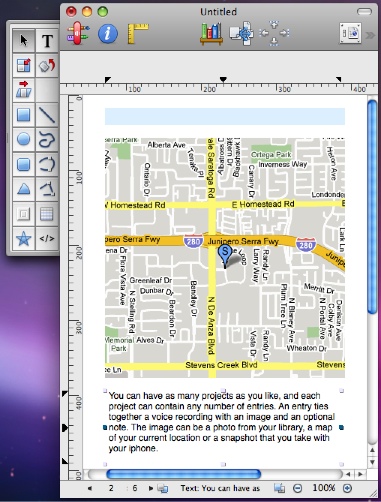The image size is (381, 502).
Task: Zoom in with the plus button
Action: pyautogui.click(x=347, y=489)
